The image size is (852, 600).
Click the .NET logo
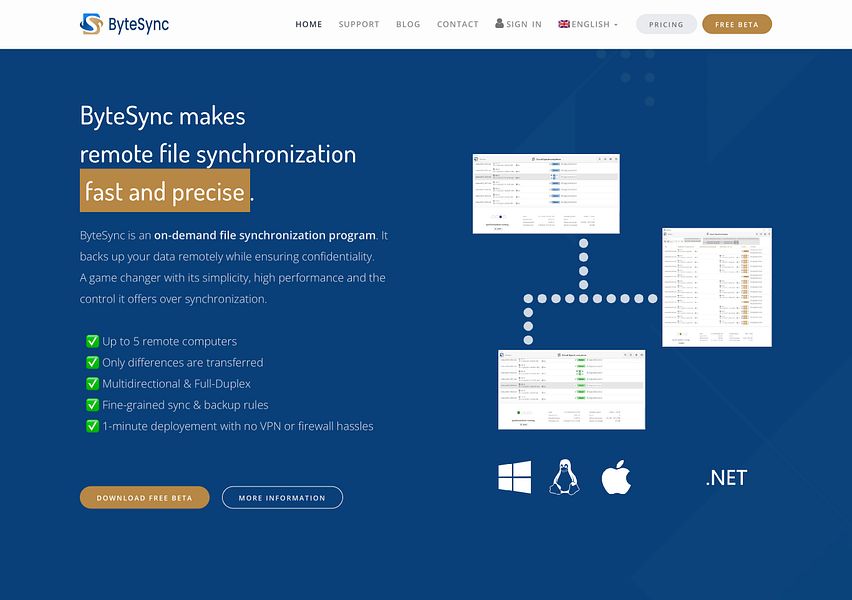[x=726, y=477]
